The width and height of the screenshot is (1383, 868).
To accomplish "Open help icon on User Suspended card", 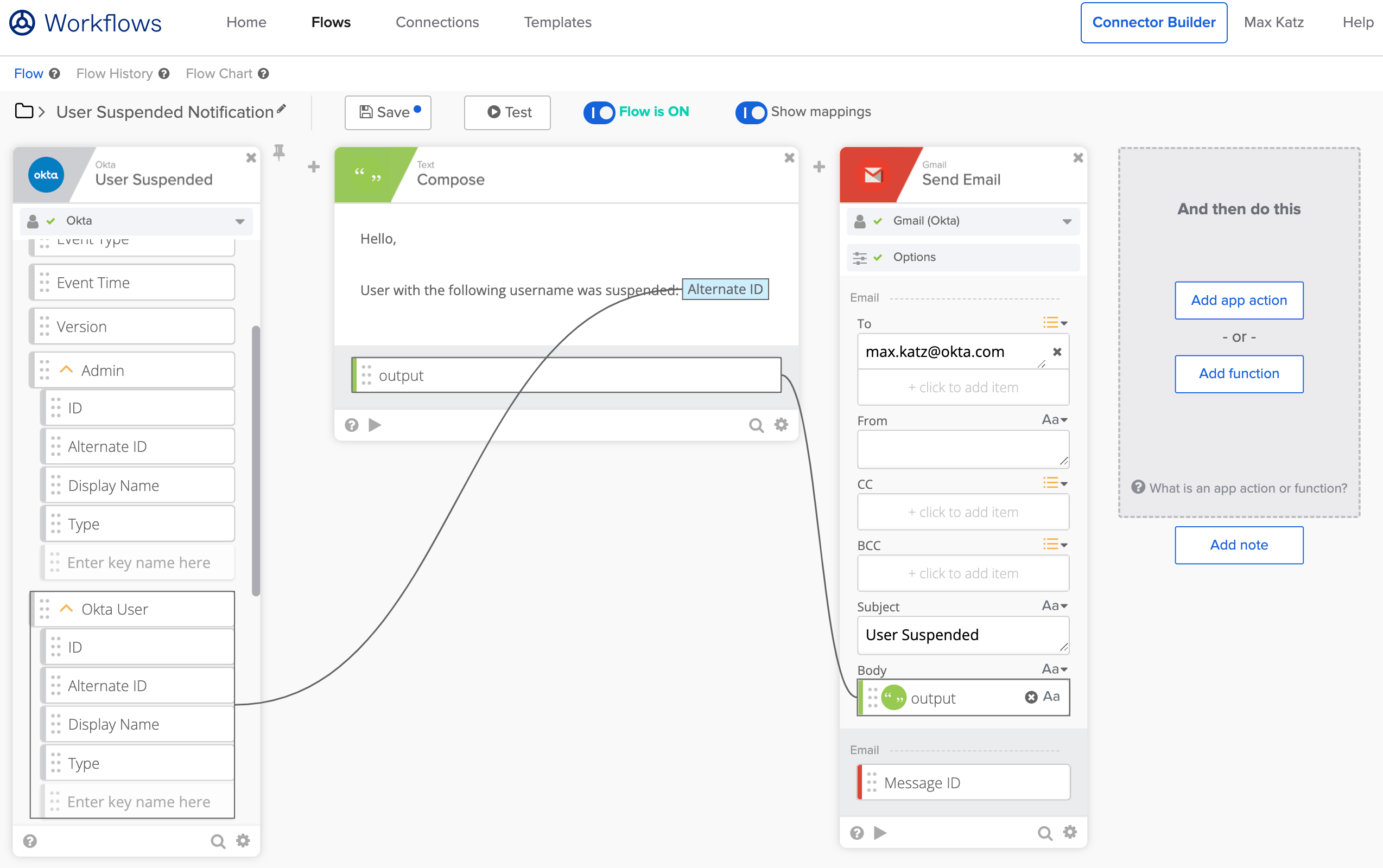I will click(x=30, y=841).
